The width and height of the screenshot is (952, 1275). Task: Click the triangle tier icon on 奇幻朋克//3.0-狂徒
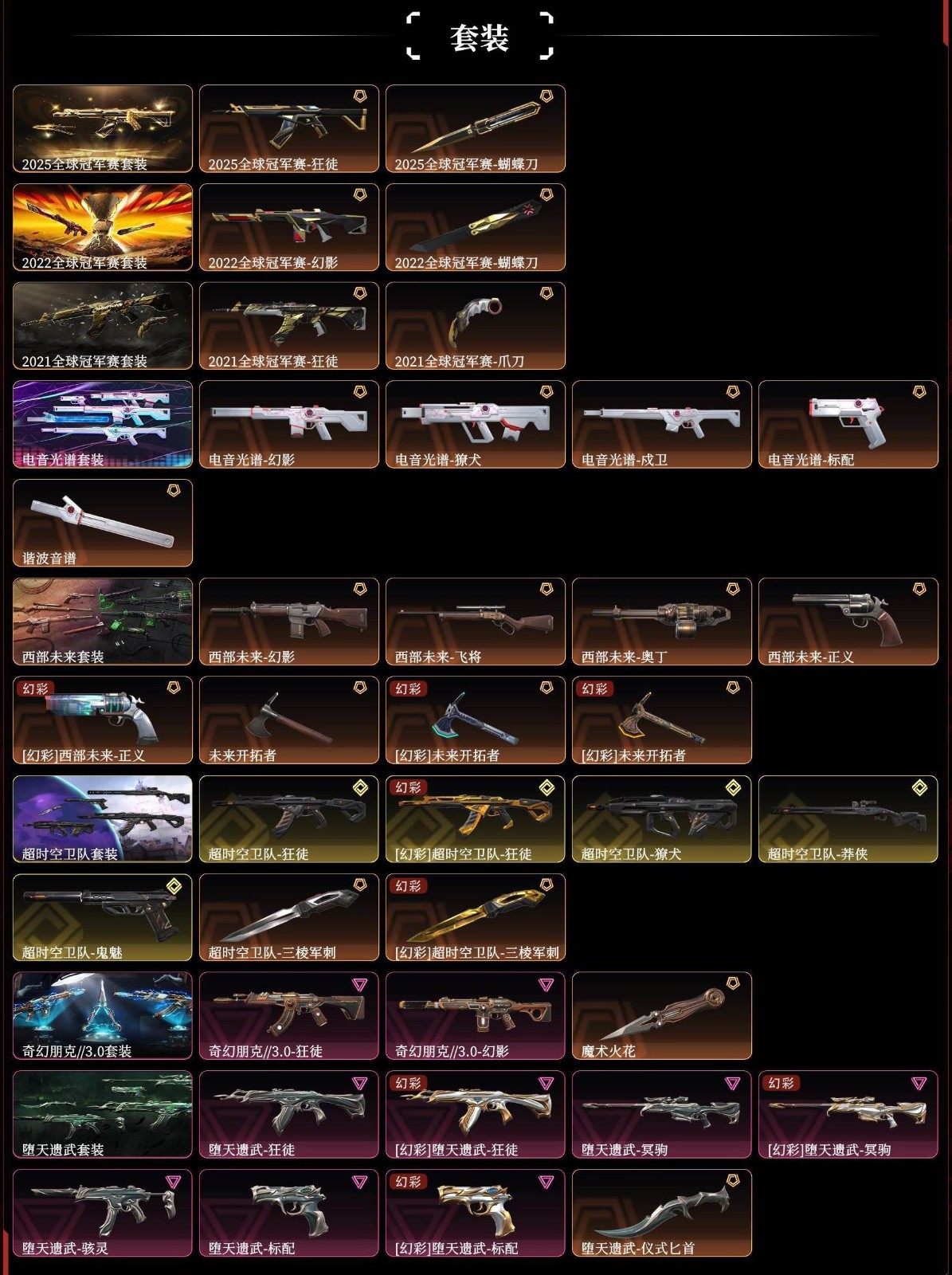[x=360, y=985]
